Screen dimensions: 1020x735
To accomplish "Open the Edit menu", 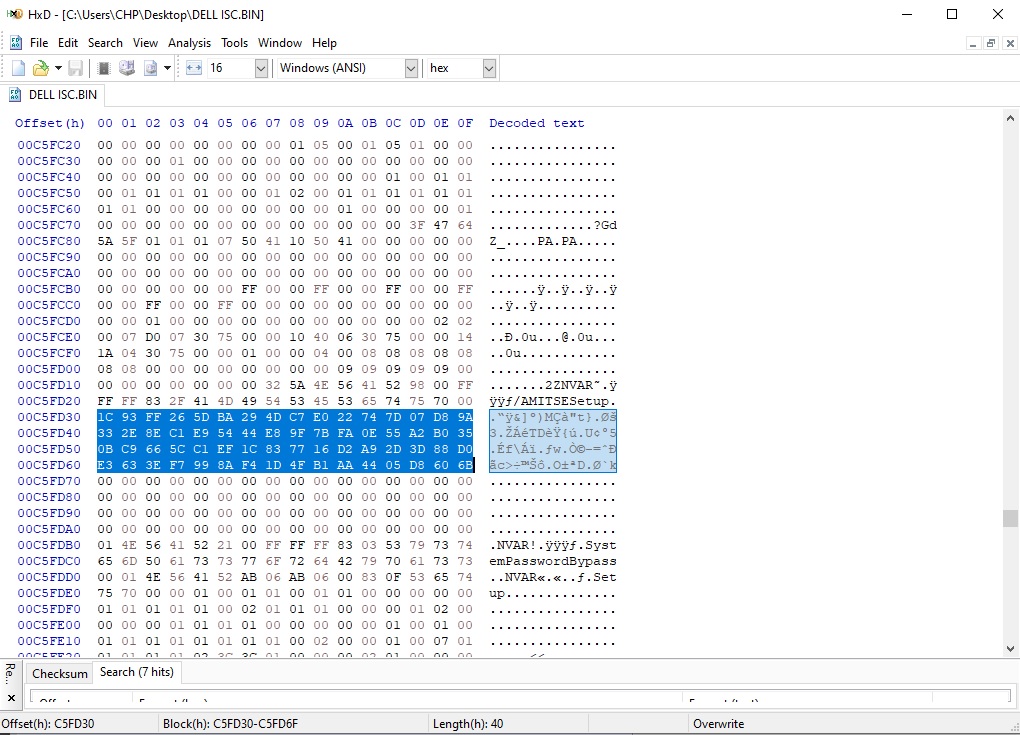I will click(x=68, y=43).
